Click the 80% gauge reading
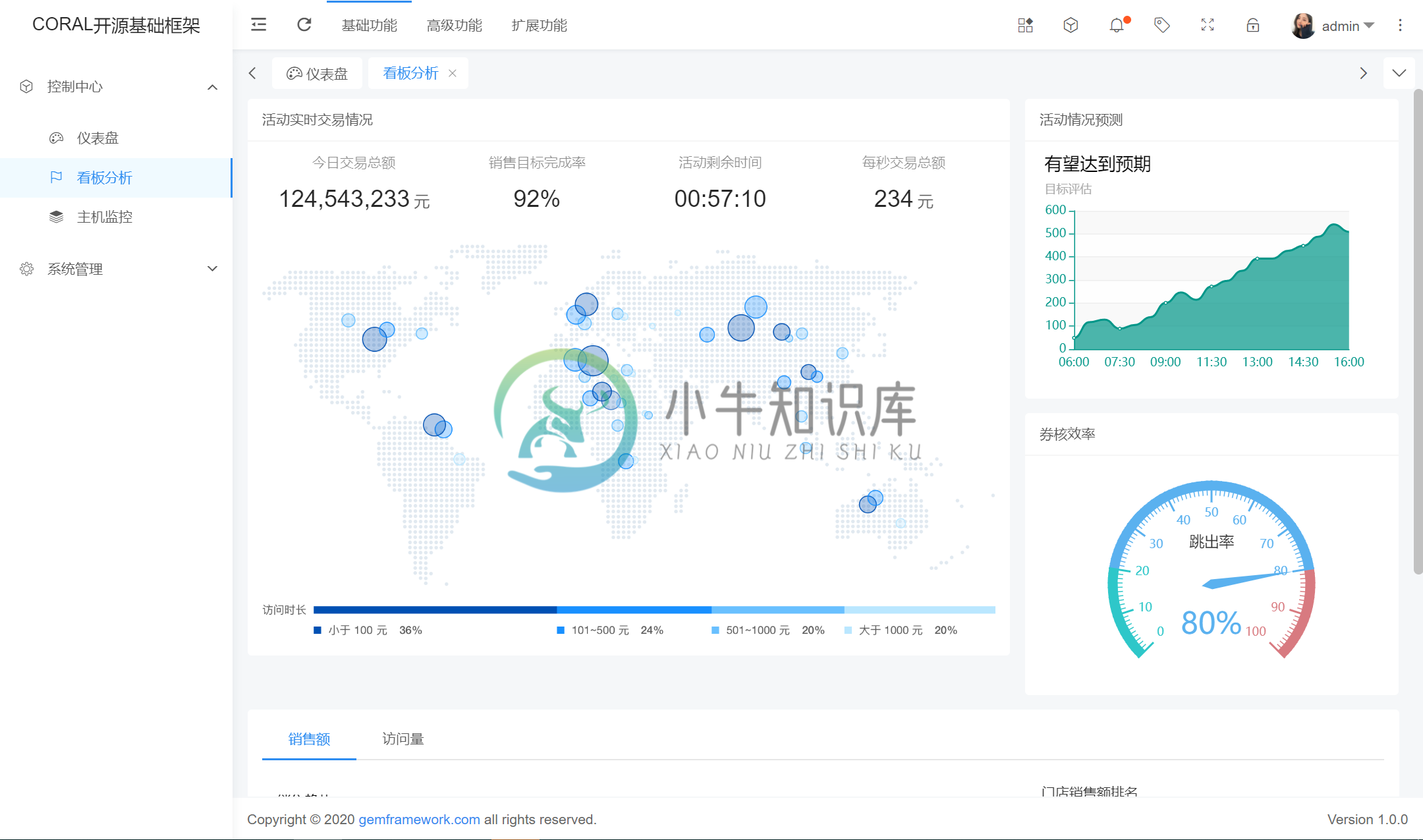The height and width of the screenshot is (840, 1423). pyautogui.click(x=1211, y=623)
